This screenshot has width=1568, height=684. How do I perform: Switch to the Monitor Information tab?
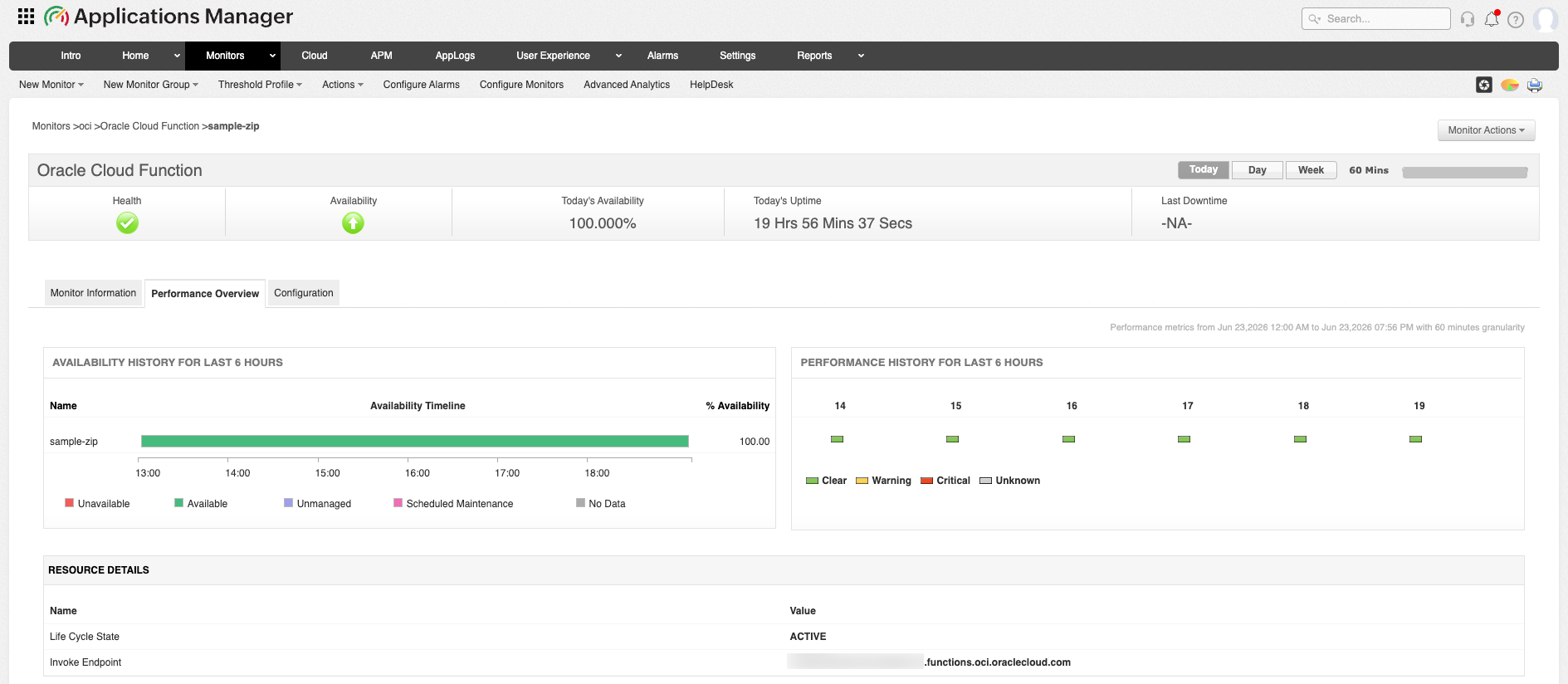93,293
